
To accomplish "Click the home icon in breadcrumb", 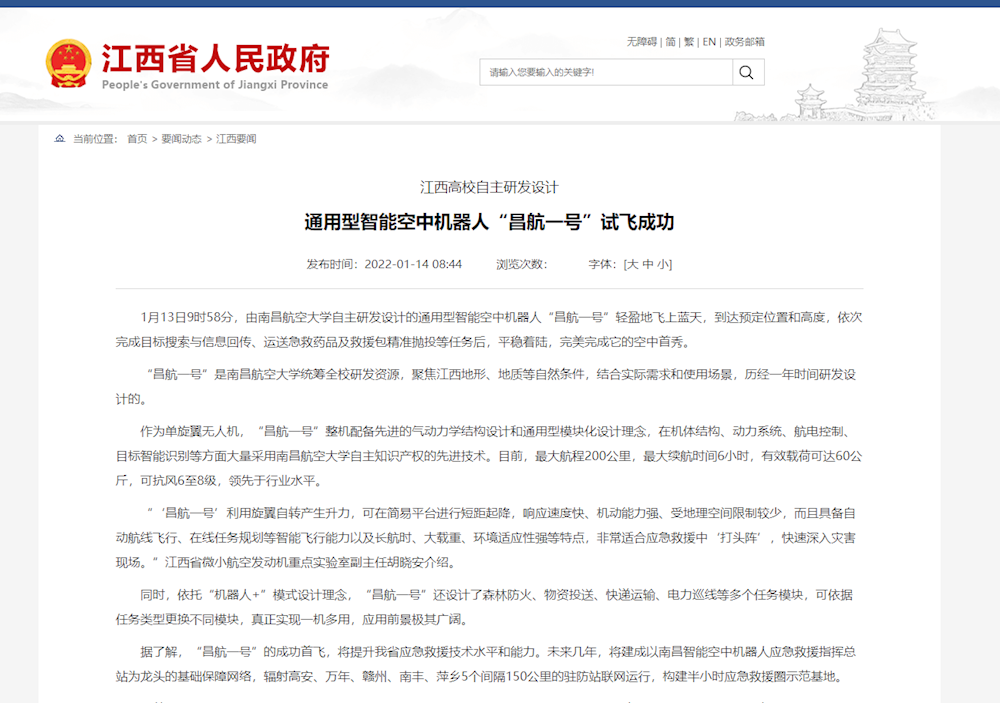I will tap(60, 139).
